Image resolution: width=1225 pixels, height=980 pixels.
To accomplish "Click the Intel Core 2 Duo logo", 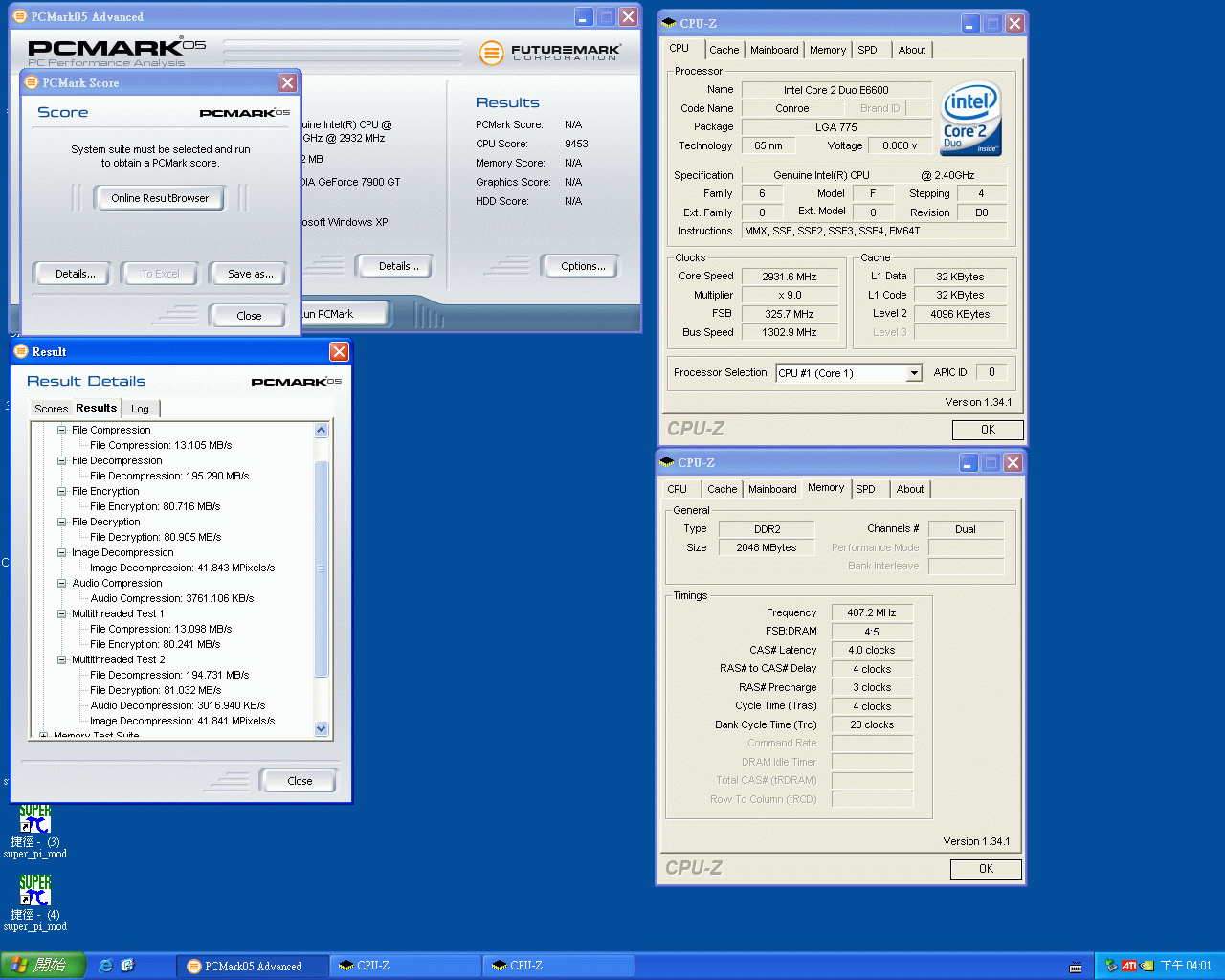I will tap(970, 119).
